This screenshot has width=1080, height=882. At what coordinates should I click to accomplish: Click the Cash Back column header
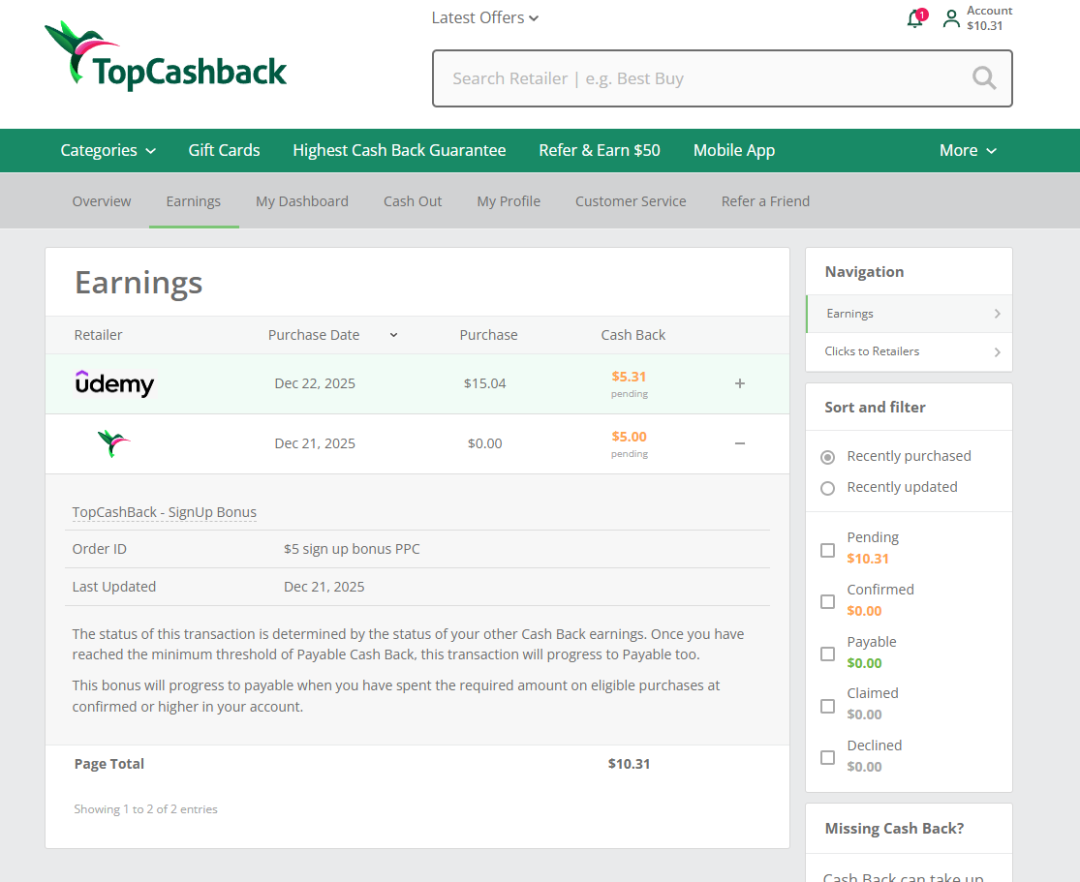[633, 335]
